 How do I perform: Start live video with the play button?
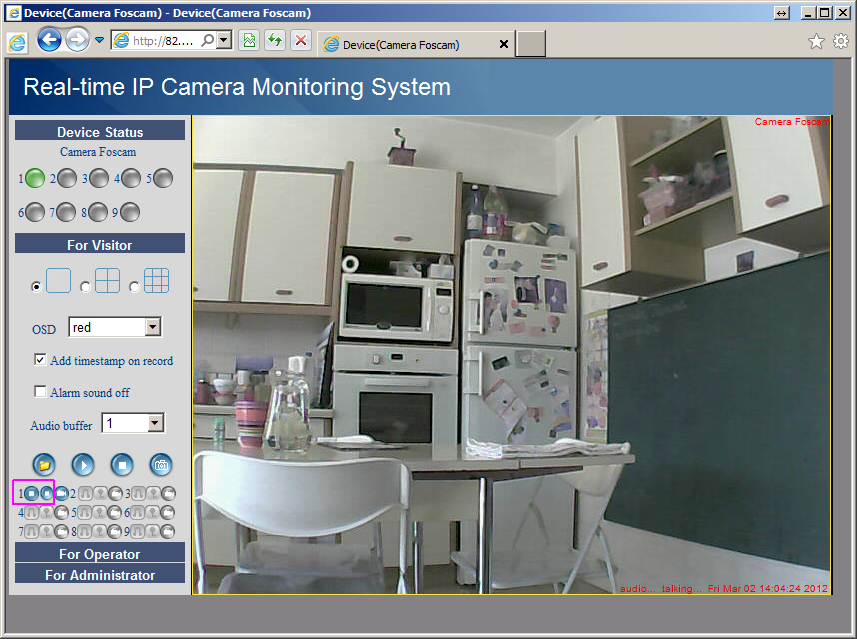(x=83, y=465)
